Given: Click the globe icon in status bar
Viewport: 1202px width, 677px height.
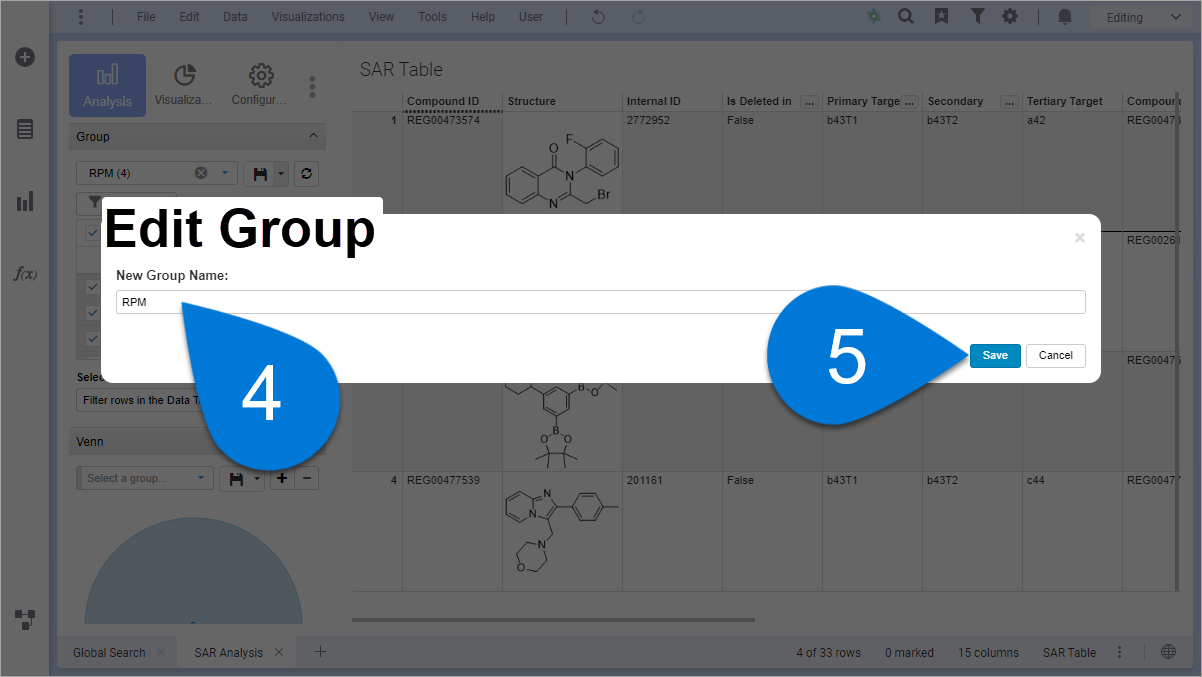Looking at the screenshot, I should [x=1168, y=652].
